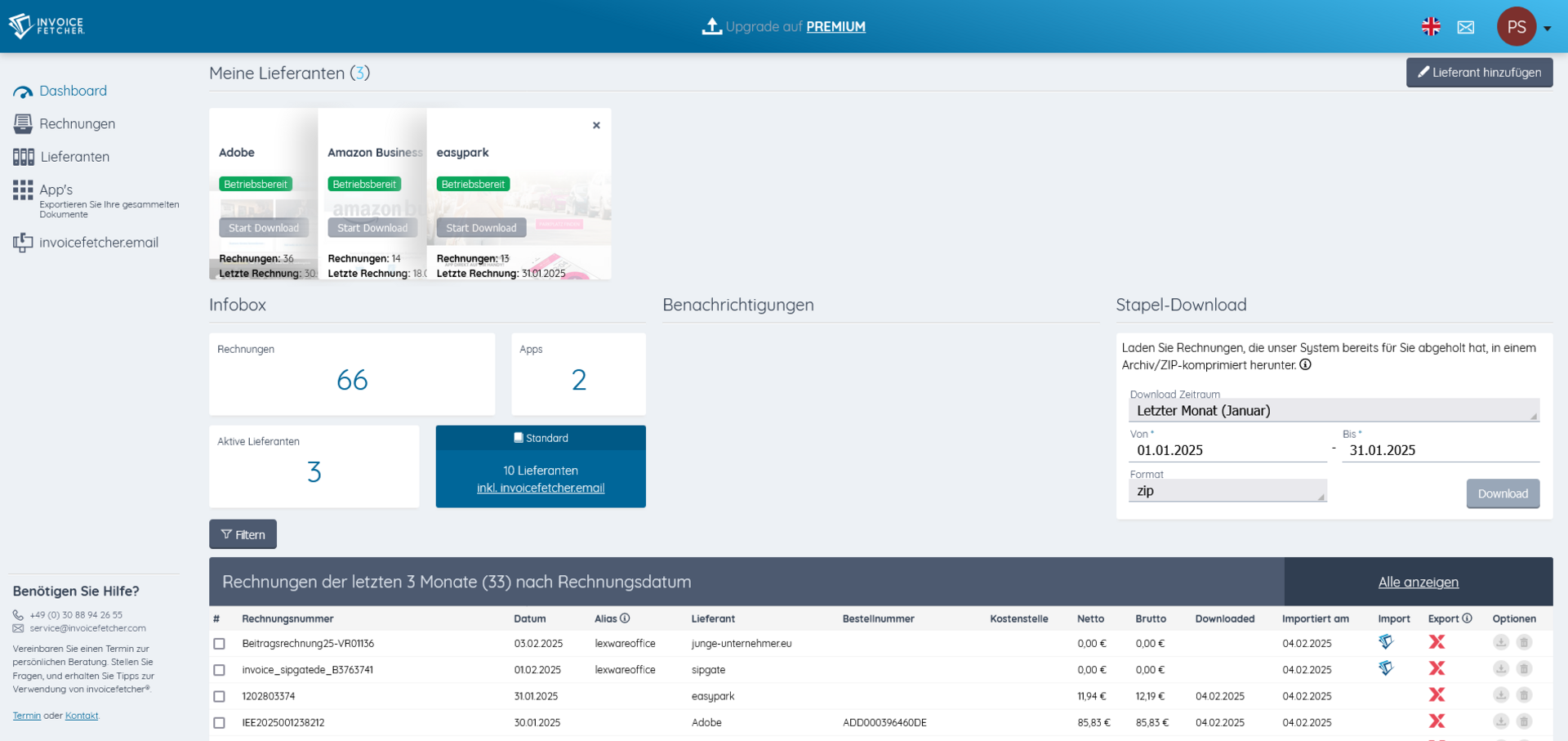Click the import icon in junge-unternehmer.eu row
Viewport: 1568px width, 741px height.
tap(1386, 642)
